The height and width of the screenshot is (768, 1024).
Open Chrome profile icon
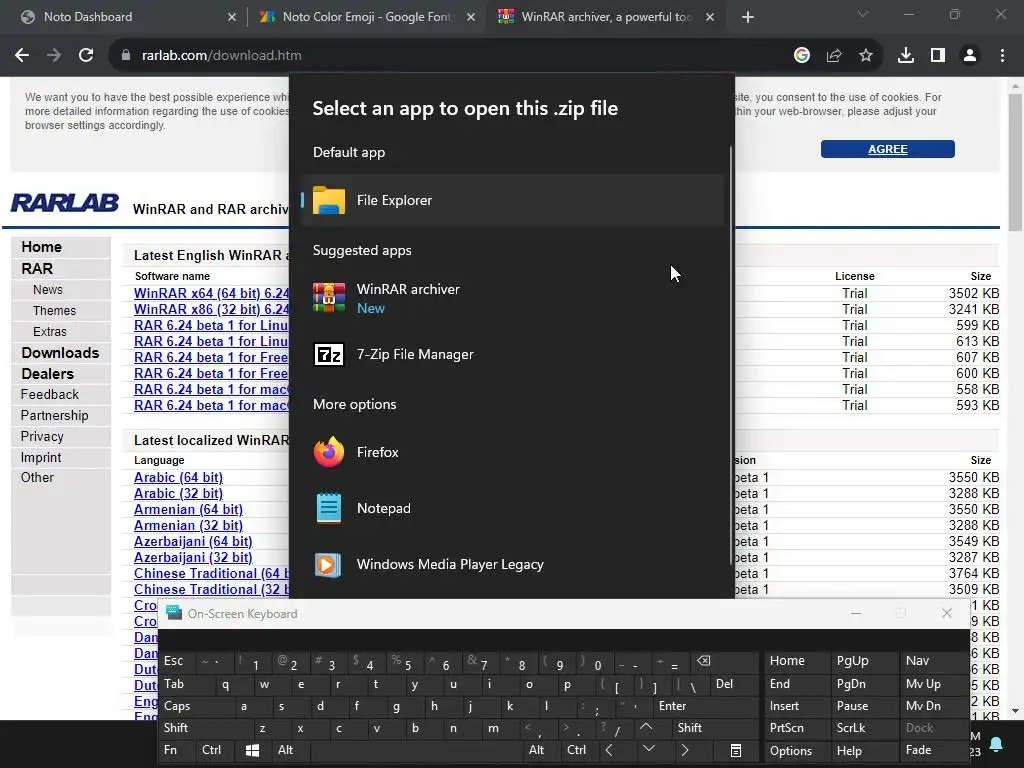[x=970, y=56]
